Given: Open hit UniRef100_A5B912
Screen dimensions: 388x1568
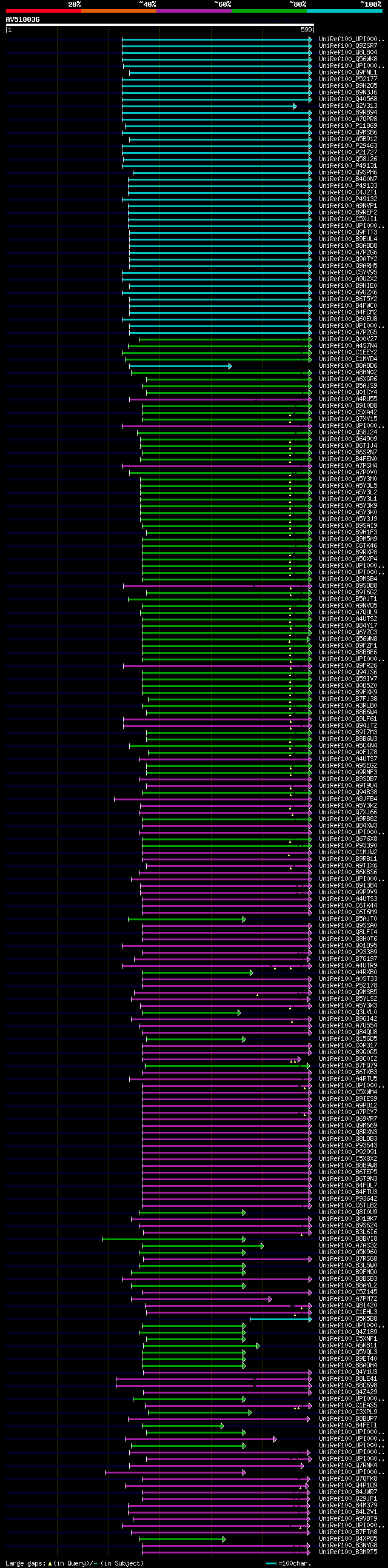Looking at the screenshot, I should click(x=348, y=139).
